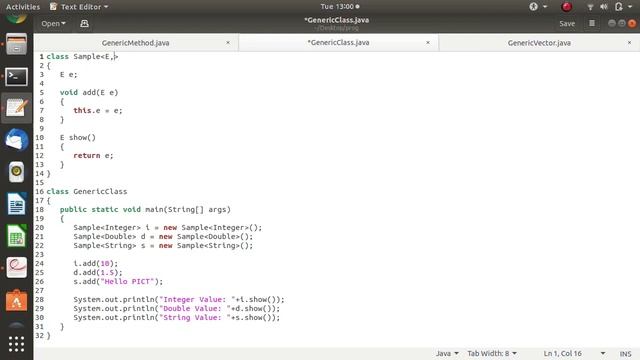The width and height of the screenshot is (640, 360).
Task: Close the GenericVector.java tab
Action: pos(629,42)
